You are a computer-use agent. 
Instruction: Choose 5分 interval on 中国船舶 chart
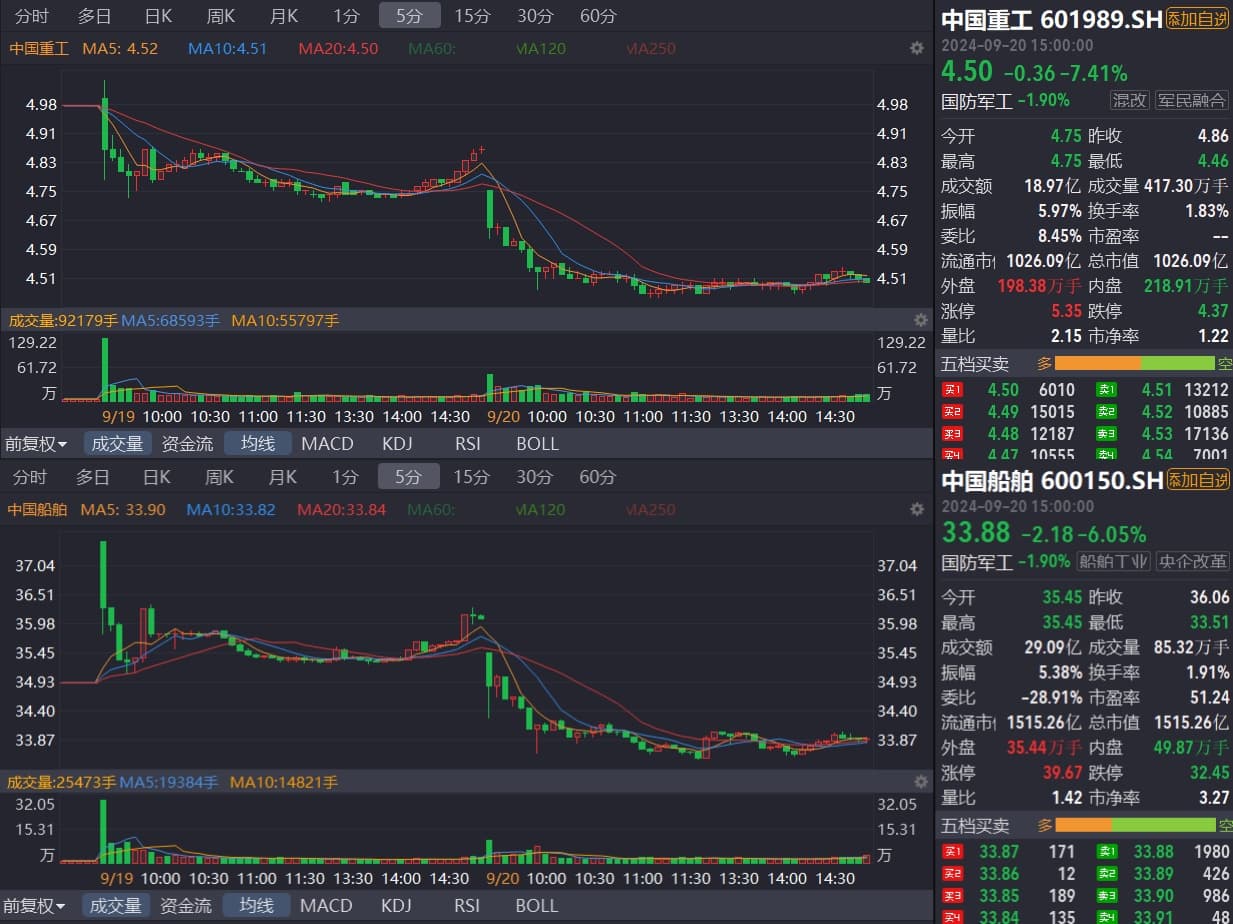[x=408, y=476]
